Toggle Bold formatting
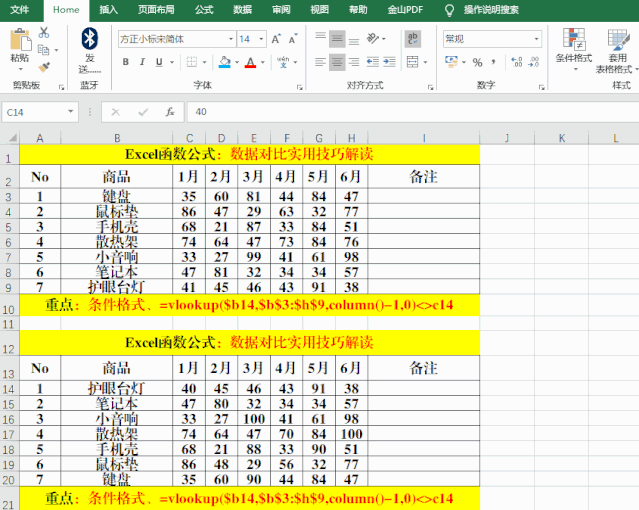The height and width of the screenshot is (510, 639). pos(126,62)
